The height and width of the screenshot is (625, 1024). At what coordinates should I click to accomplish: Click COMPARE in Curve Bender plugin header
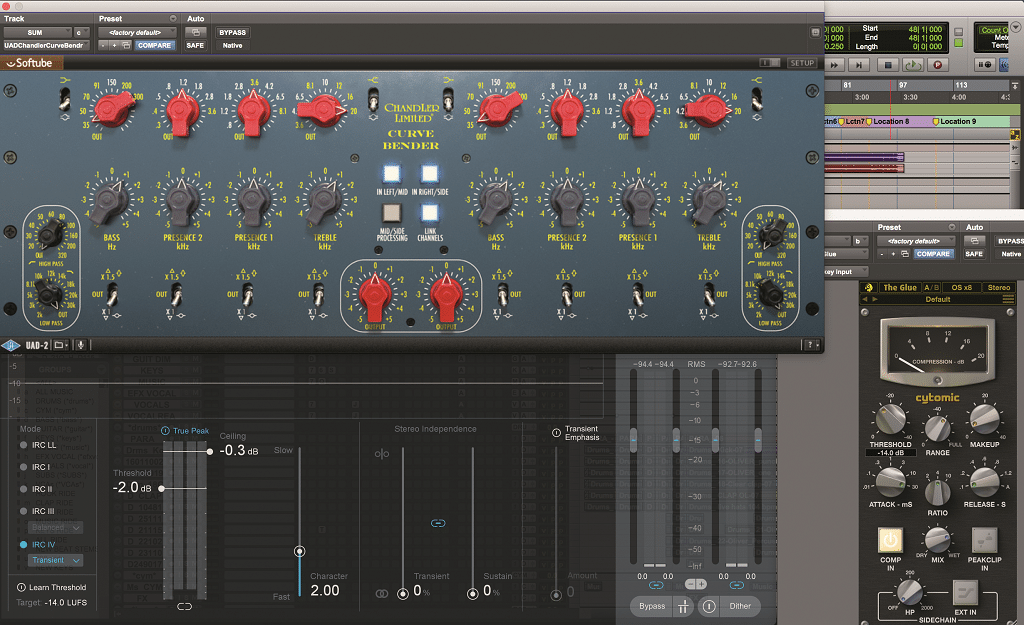click(x=154, y=46)
